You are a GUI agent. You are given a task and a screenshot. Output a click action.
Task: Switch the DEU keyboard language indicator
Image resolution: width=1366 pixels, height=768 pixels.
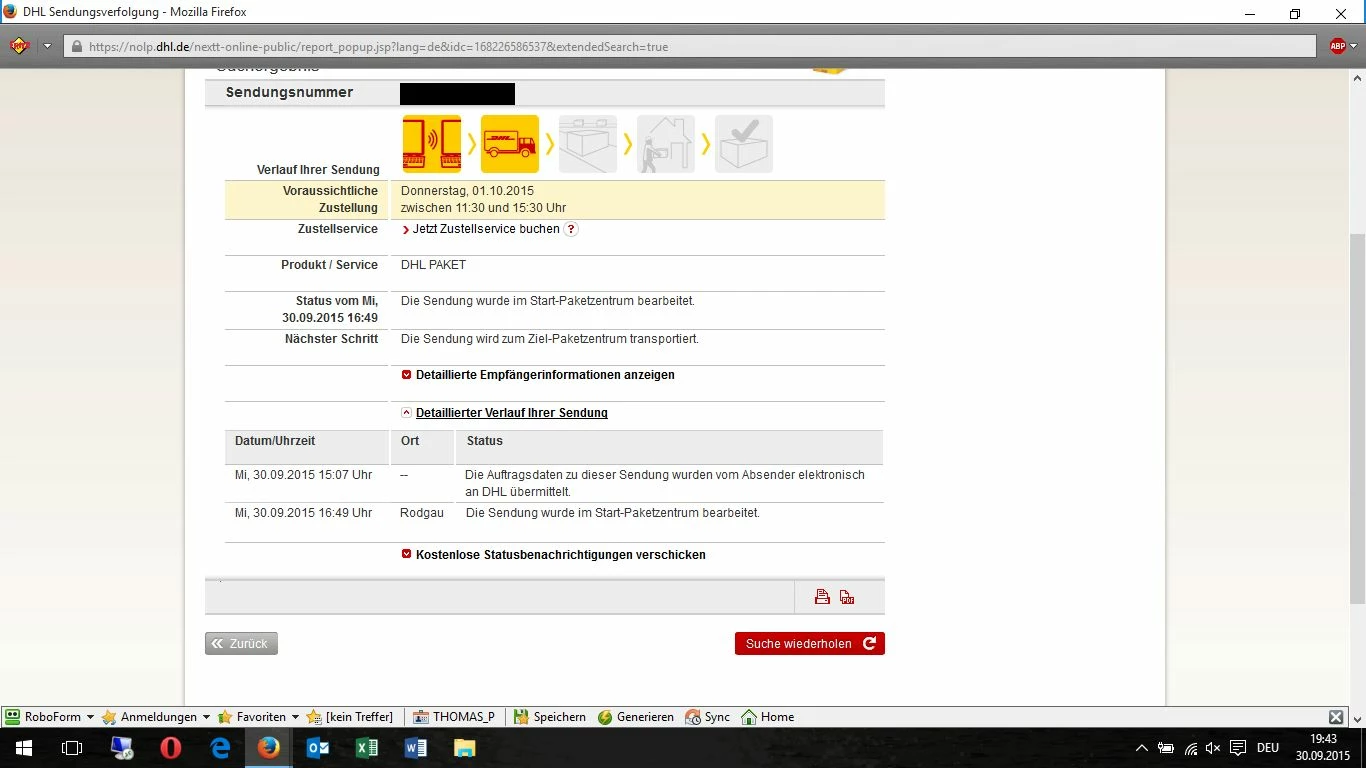(x=1268, y=748)
